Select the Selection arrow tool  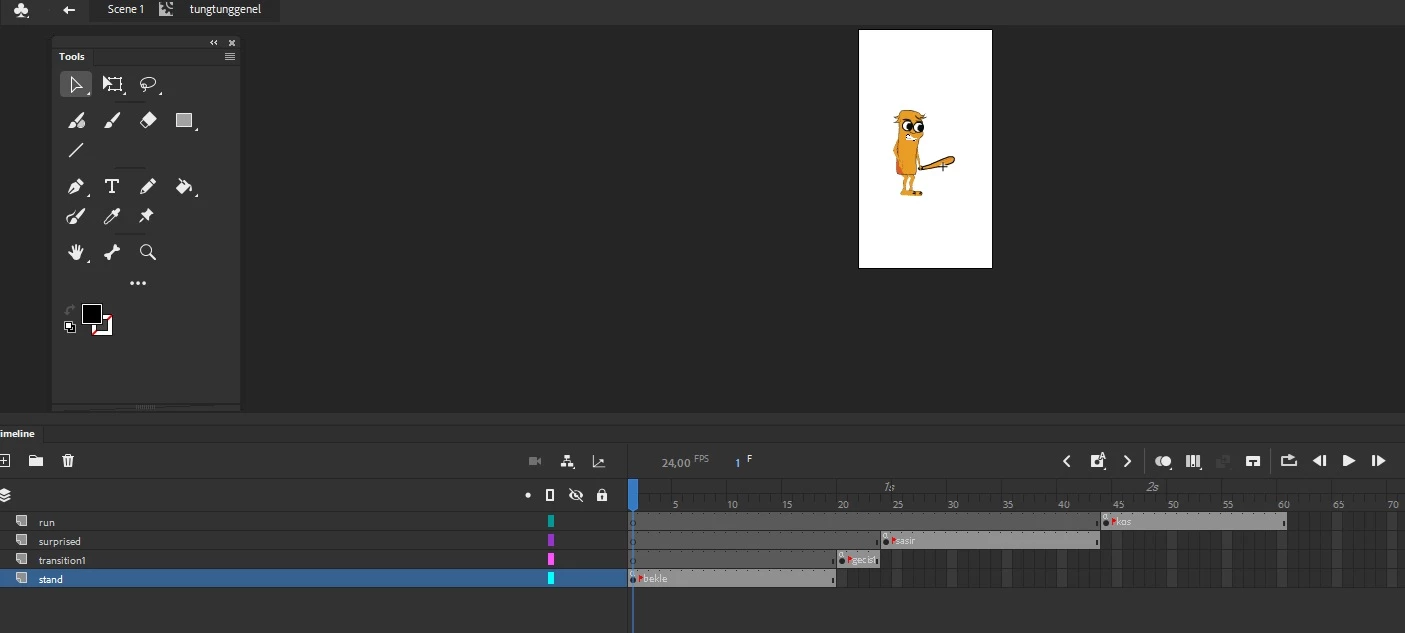tap(75, 85)
